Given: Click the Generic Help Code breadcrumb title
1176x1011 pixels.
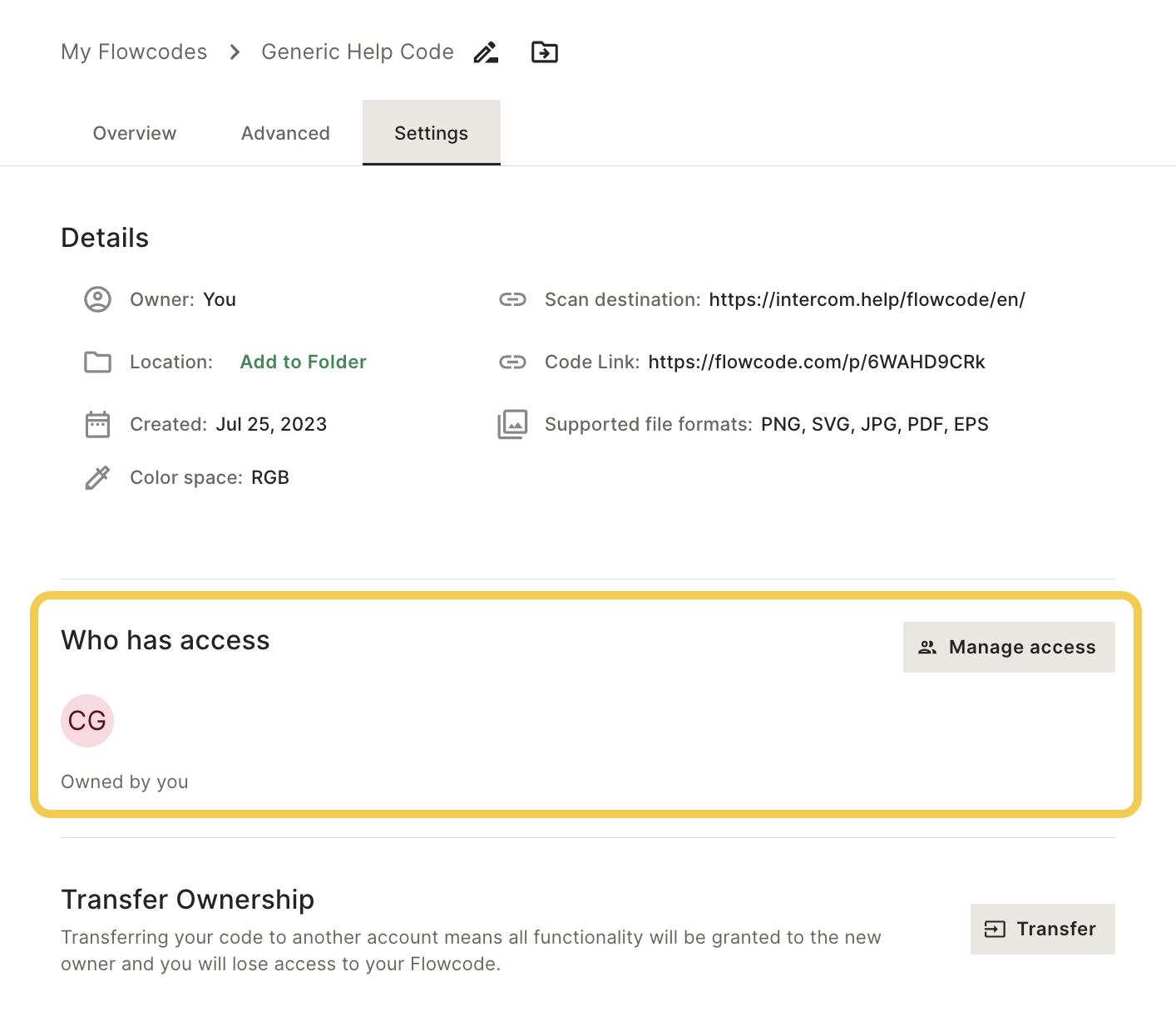Looking at the screenshot, I should [358, 52].
